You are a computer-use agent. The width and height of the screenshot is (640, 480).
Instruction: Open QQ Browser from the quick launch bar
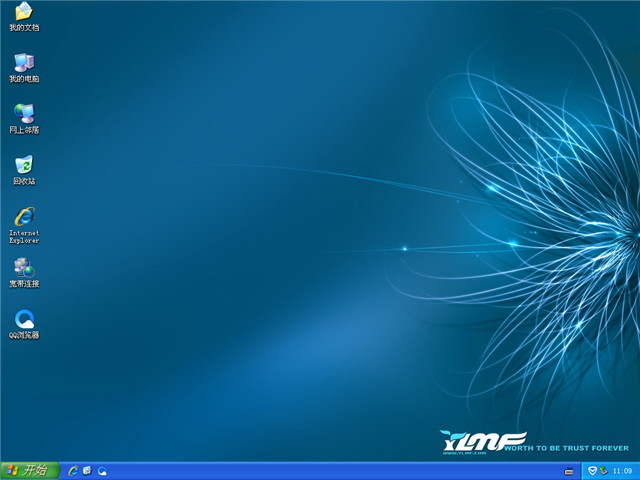tap(102, 470)
